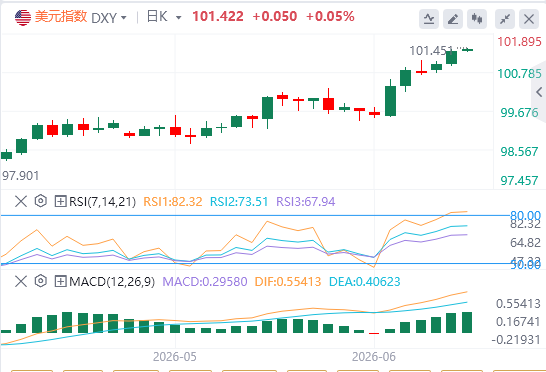
Task: Toggle the RSI plus box expander
Action: click(x=60, y=201)
